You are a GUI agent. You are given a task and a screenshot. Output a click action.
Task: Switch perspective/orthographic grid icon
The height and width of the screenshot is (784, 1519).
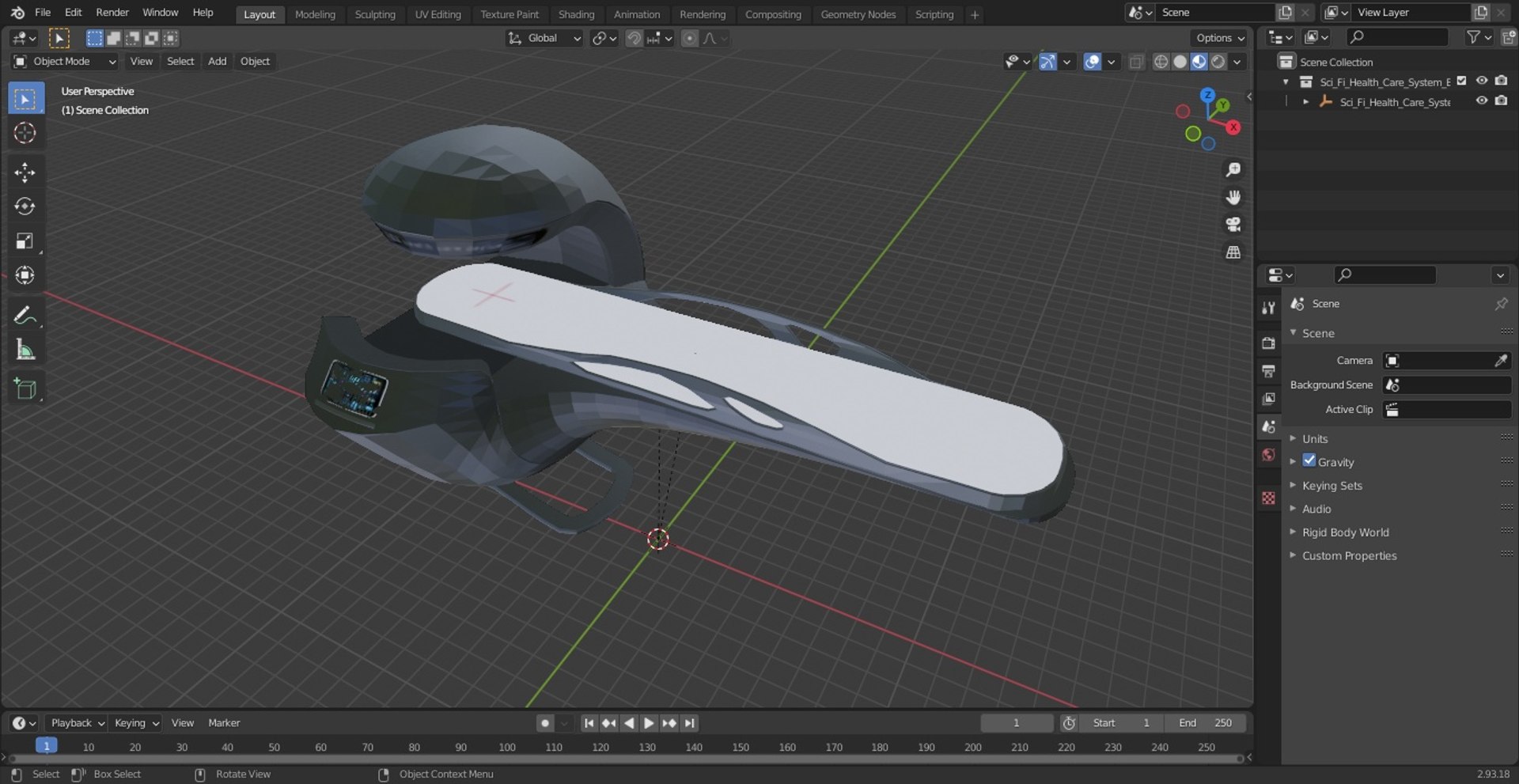click(1233, 252)
